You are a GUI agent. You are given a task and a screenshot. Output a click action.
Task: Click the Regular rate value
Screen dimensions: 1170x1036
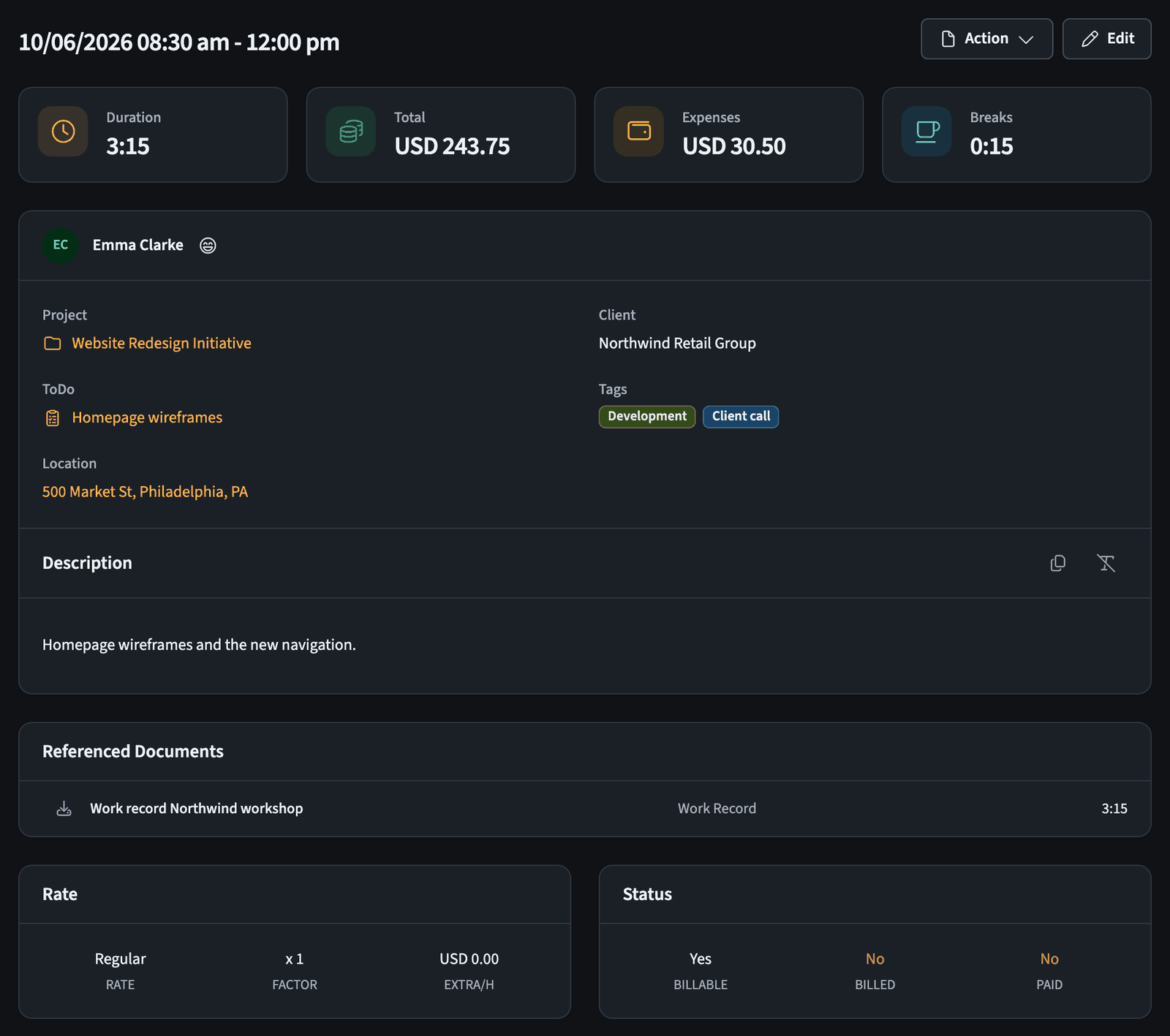tap(120, 959)
